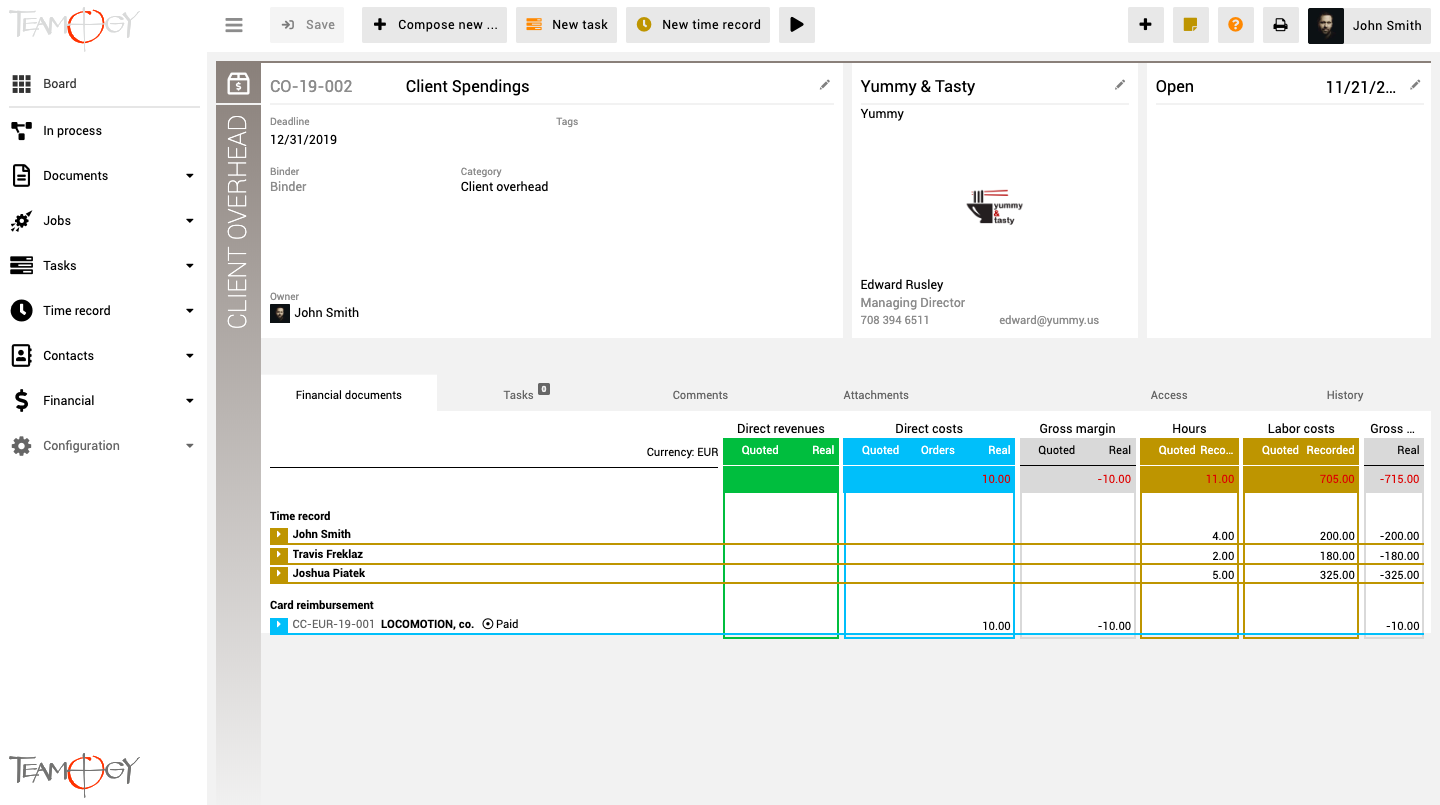The image size is (1440, 805).
Task: Expand the Contacts sidebar menu arrow
Action: pyautogui.click(x=190, y=356)
